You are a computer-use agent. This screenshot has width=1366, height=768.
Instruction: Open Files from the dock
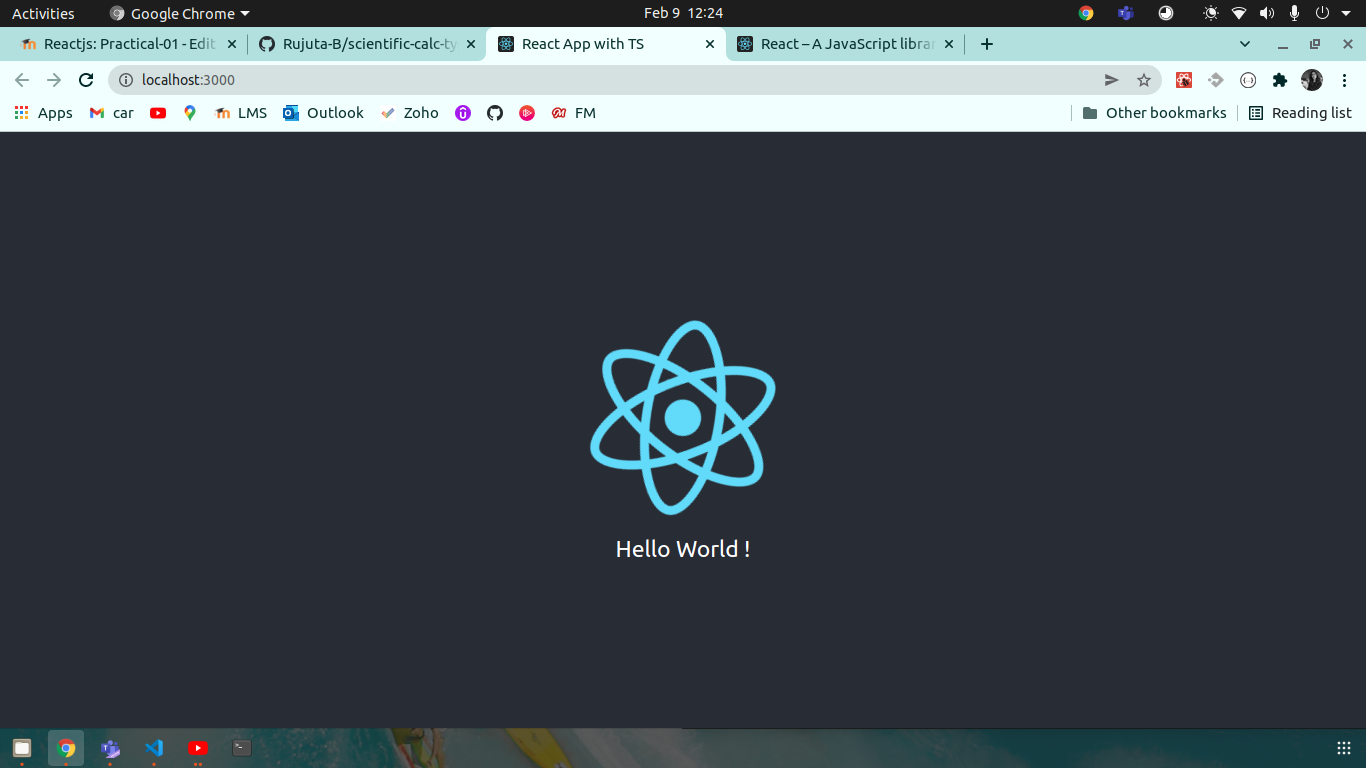click(22, 748)
